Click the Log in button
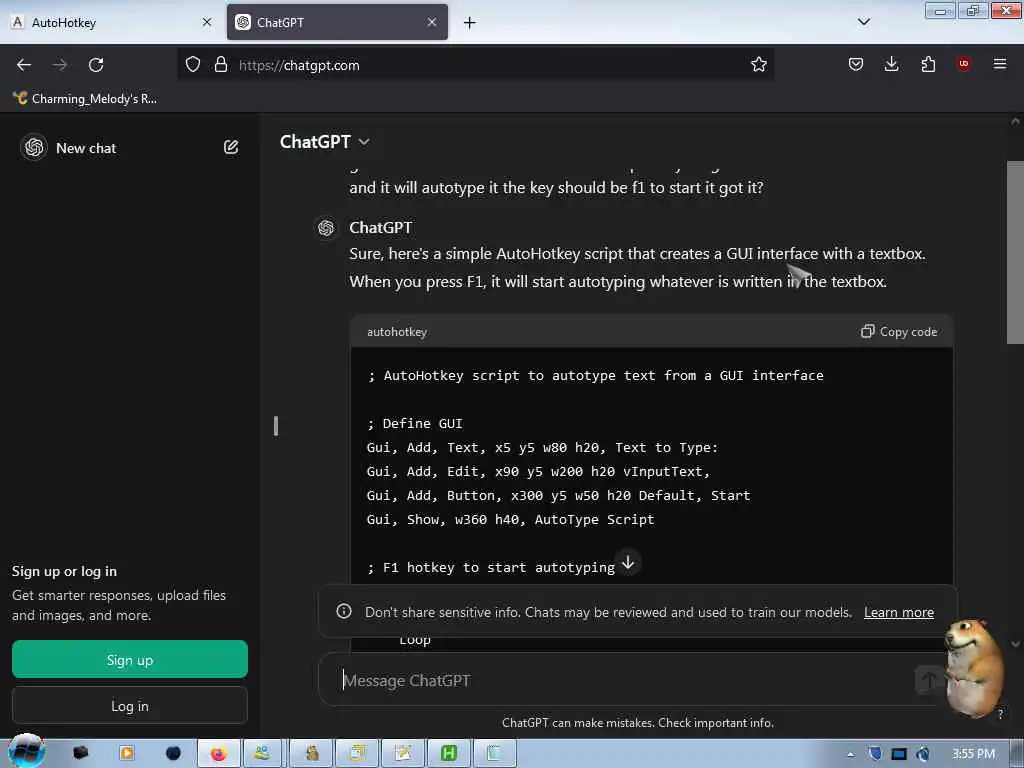The image size is (1024, 768). 130,706
